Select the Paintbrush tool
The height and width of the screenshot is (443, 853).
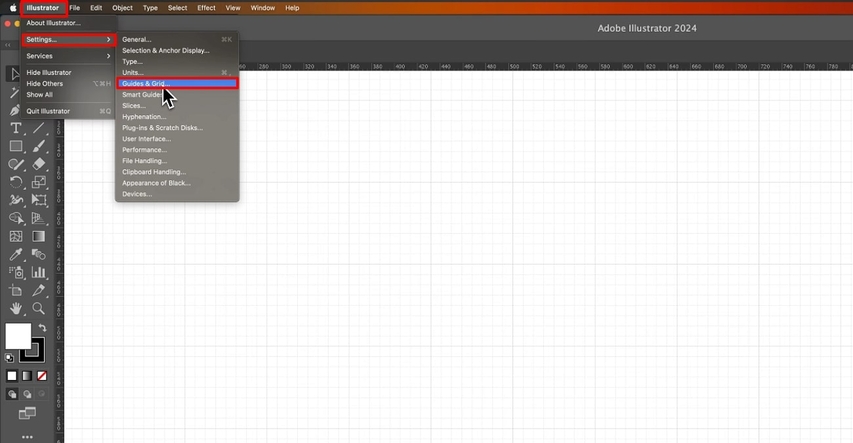(39, 146)
